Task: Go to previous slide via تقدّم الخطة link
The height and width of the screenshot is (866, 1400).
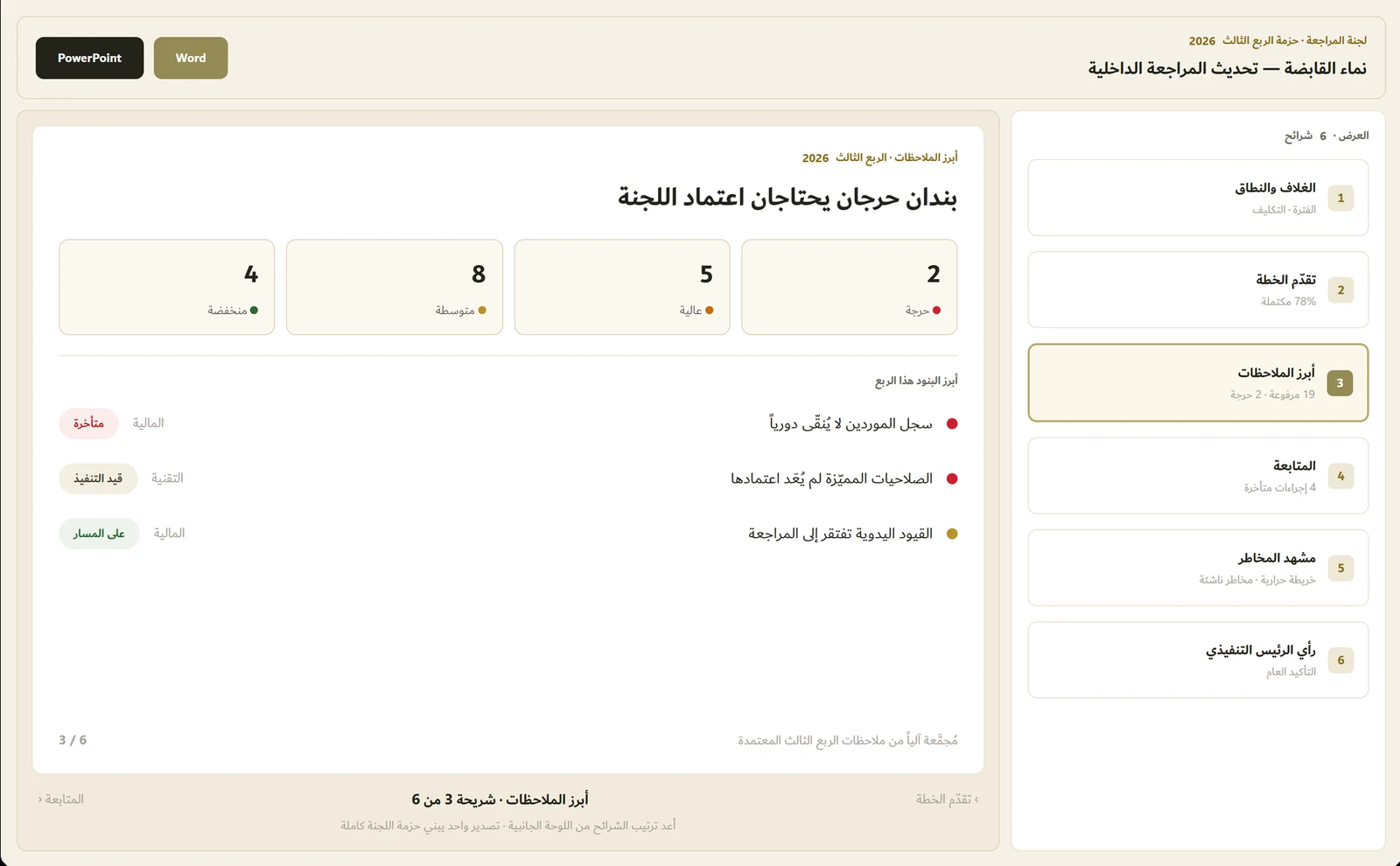Action: click(948, 799)
